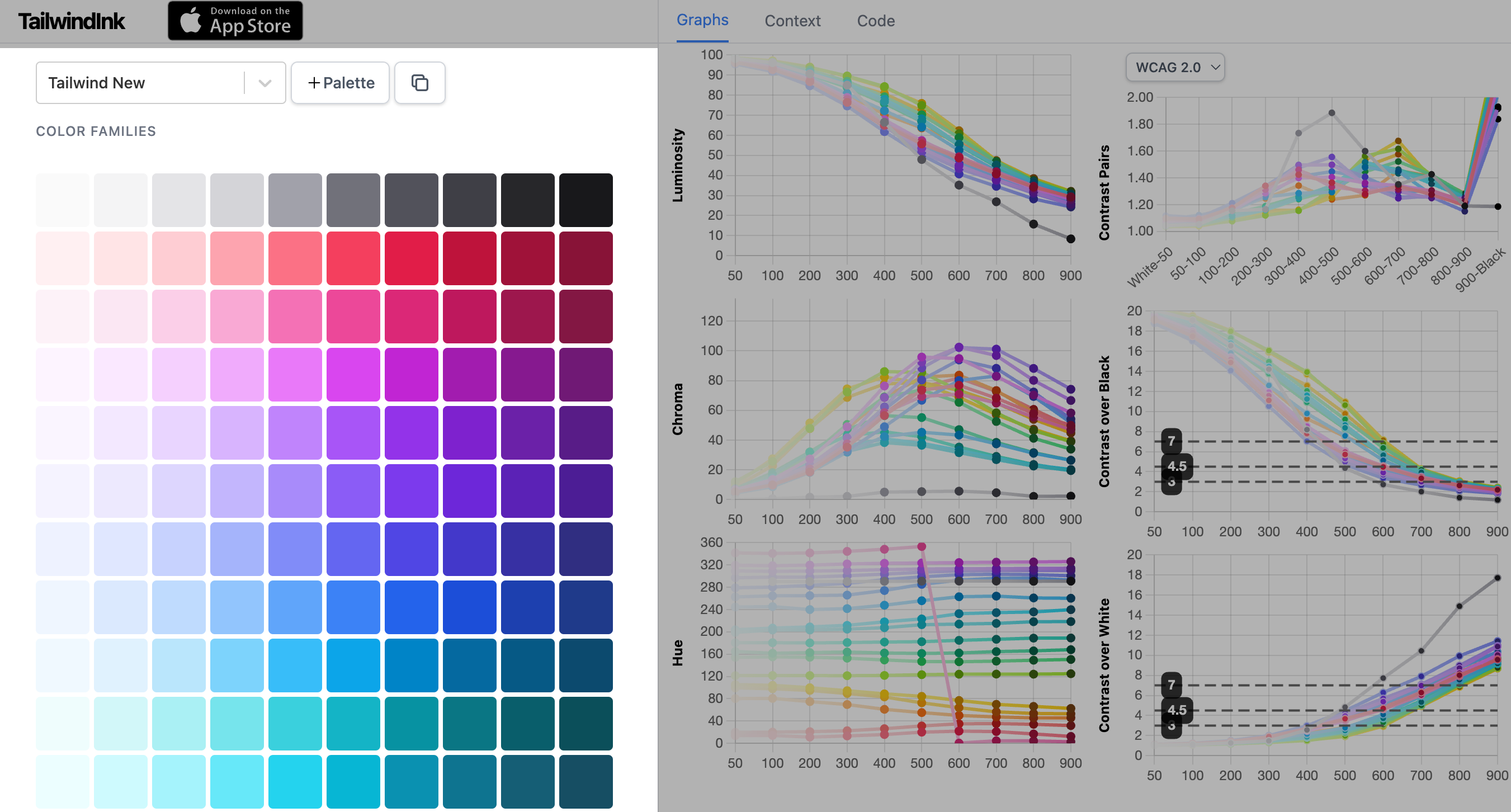This screenshot has width=1511, height=812.
Task: Open the Code tab
Action: coord(875,21)
